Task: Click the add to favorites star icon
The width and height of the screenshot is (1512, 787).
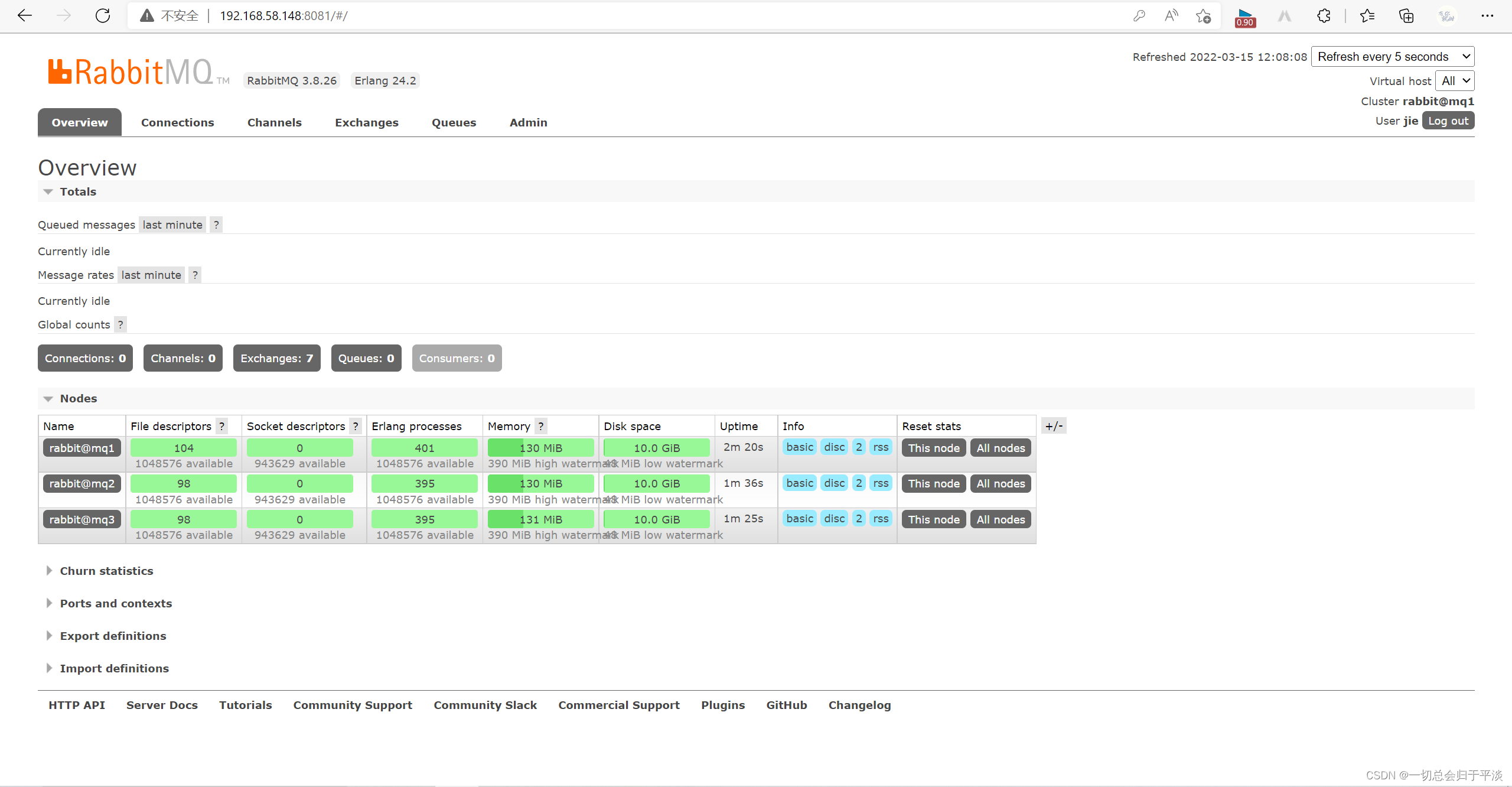Action: coord(1203,16)
